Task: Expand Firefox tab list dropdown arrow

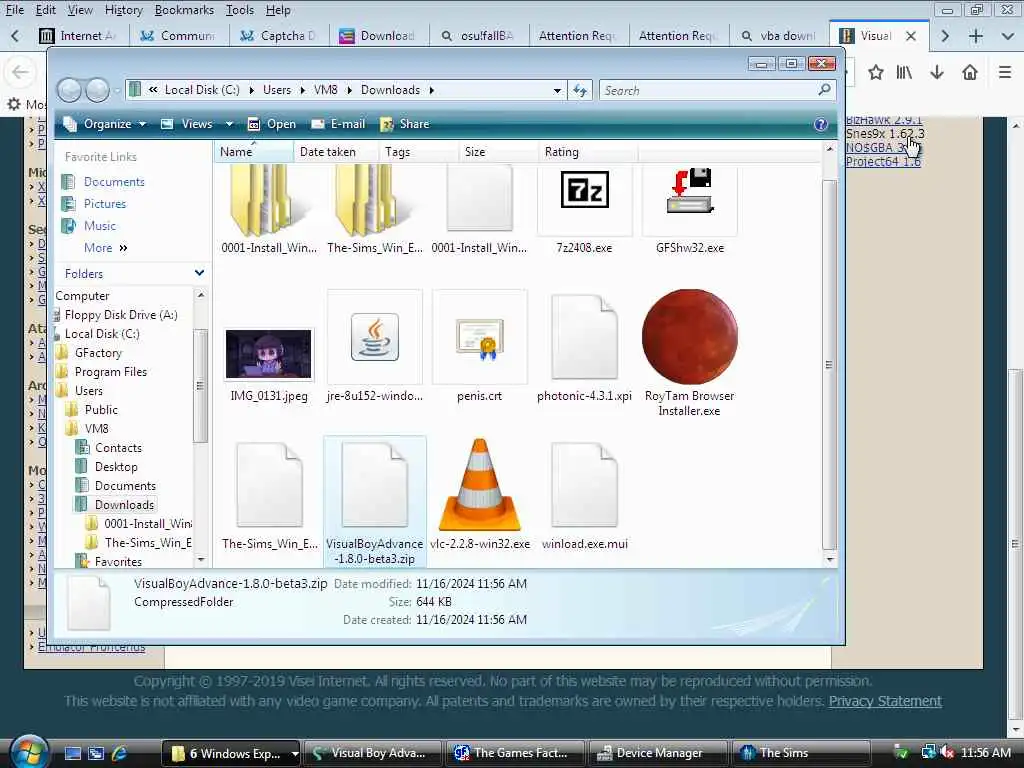Action: 1008,36
